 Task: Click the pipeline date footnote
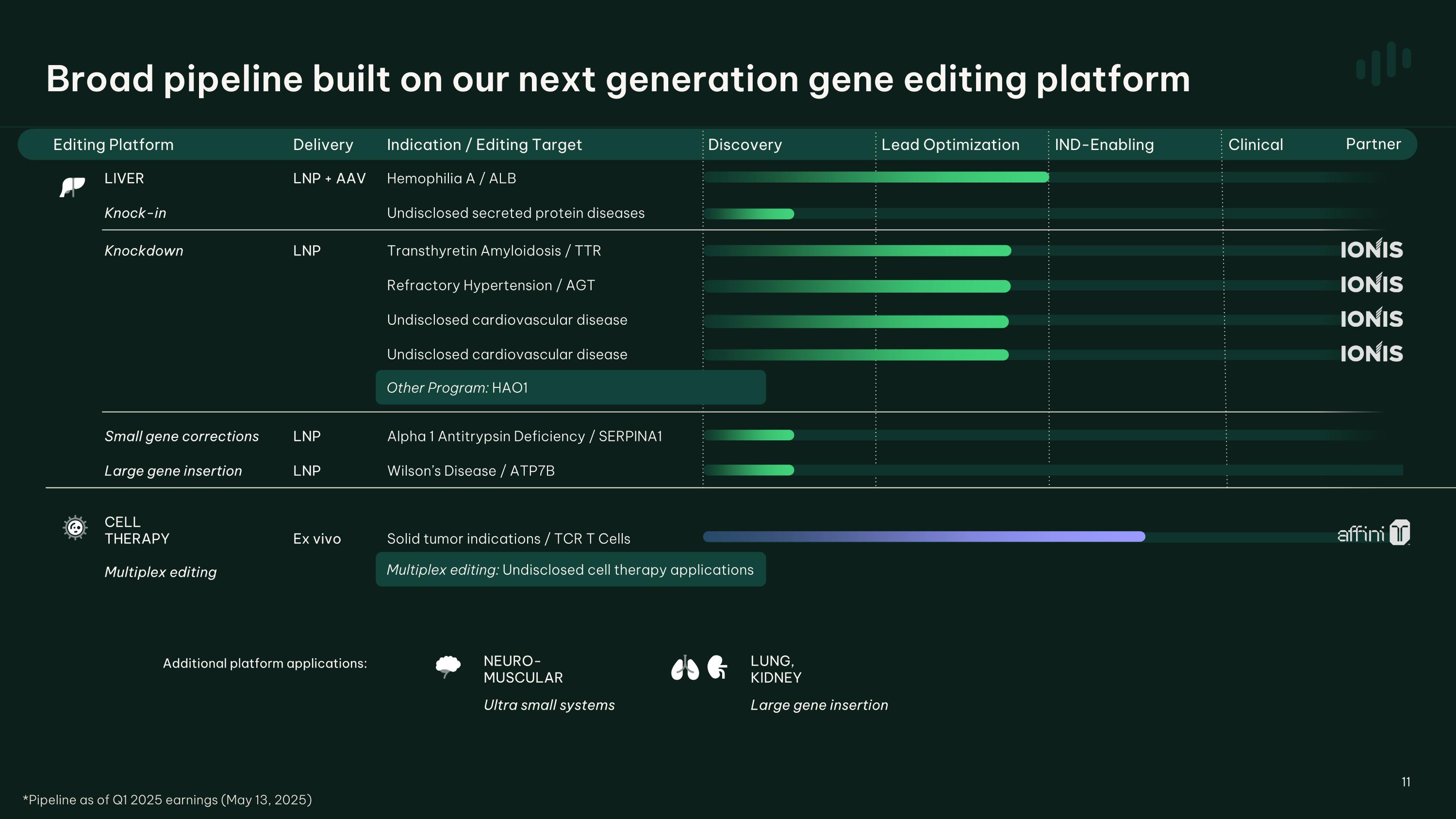[167, 800]
